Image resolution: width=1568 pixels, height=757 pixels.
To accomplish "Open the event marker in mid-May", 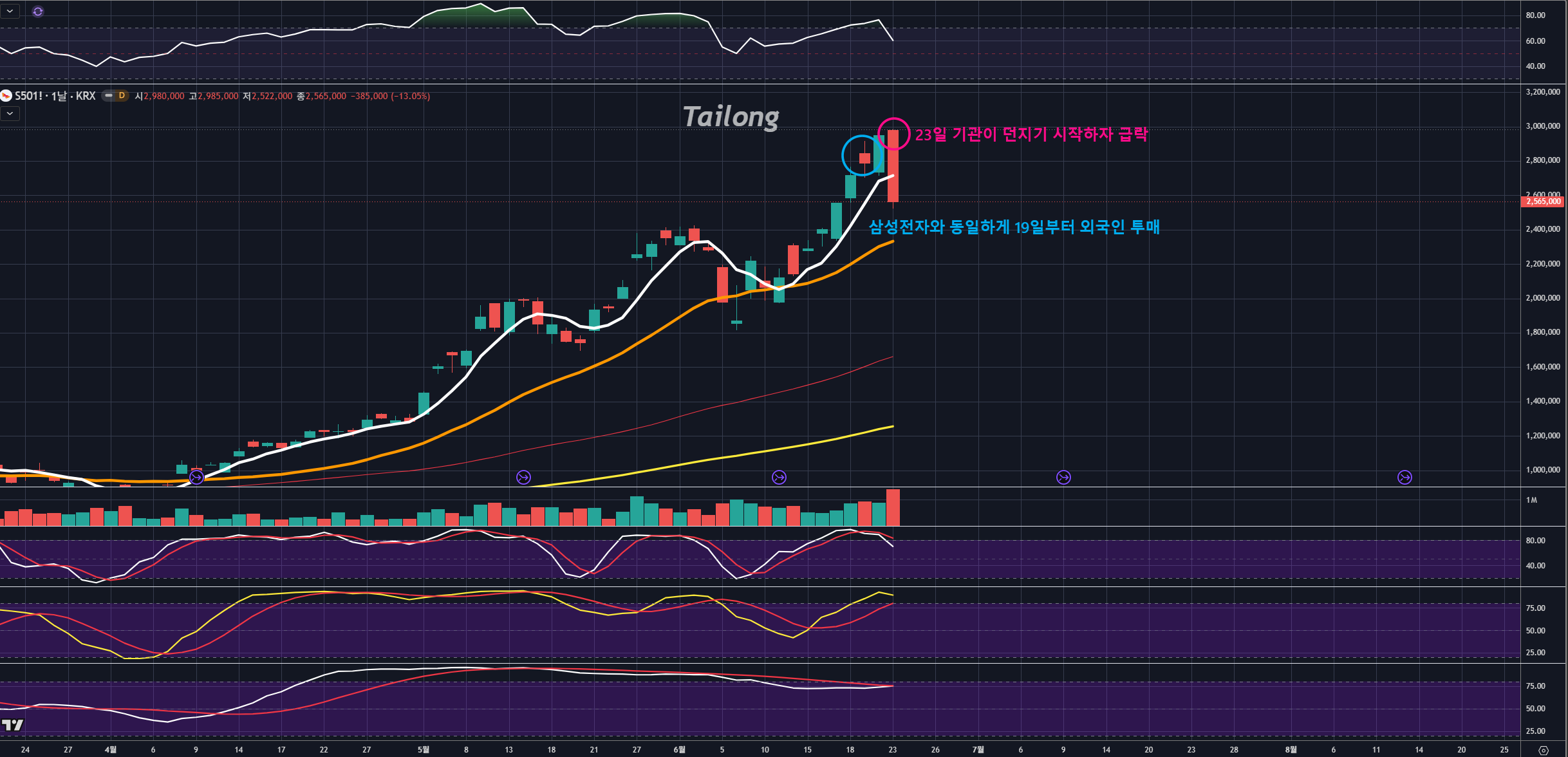I will pyautogui.click(x=524, y=477).
